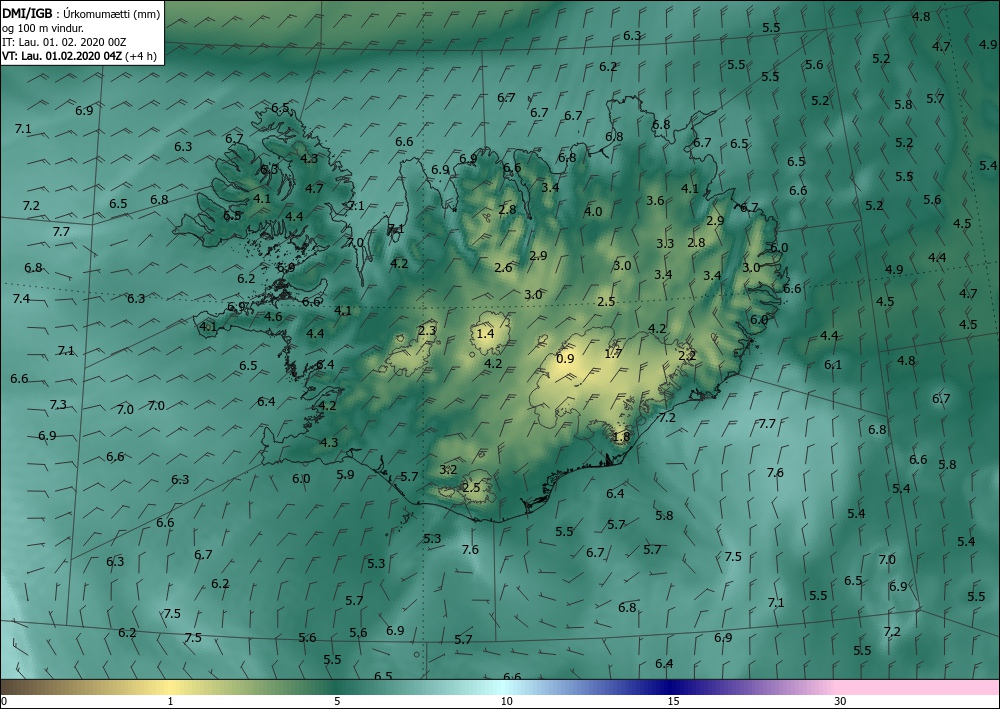Pick the dark navy section of the color bar
The height and width of the screenshot is (709, 1000).
[670, 687]
